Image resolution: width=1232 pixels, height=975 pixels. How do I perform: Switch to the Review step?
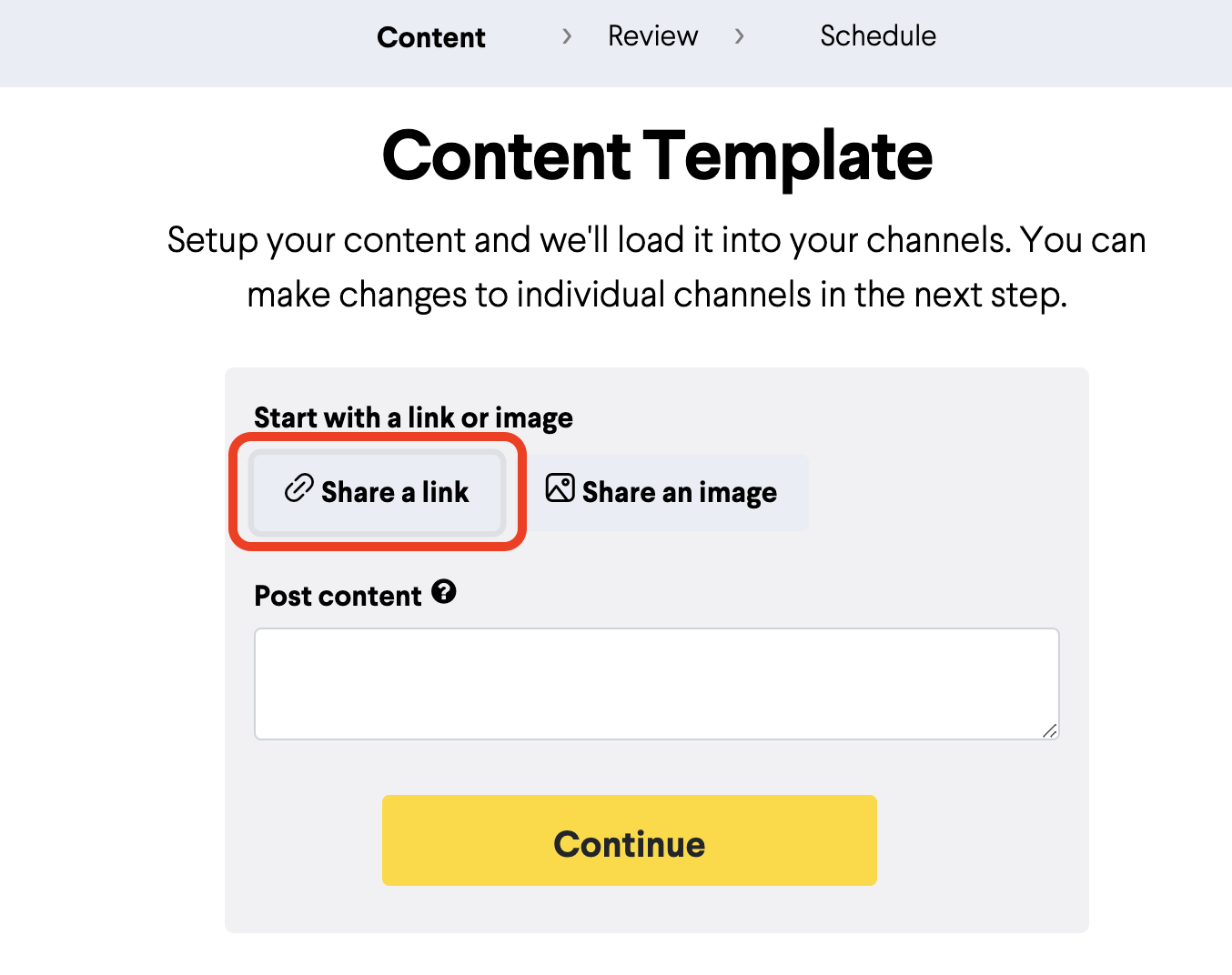click(x=653, y=36)
